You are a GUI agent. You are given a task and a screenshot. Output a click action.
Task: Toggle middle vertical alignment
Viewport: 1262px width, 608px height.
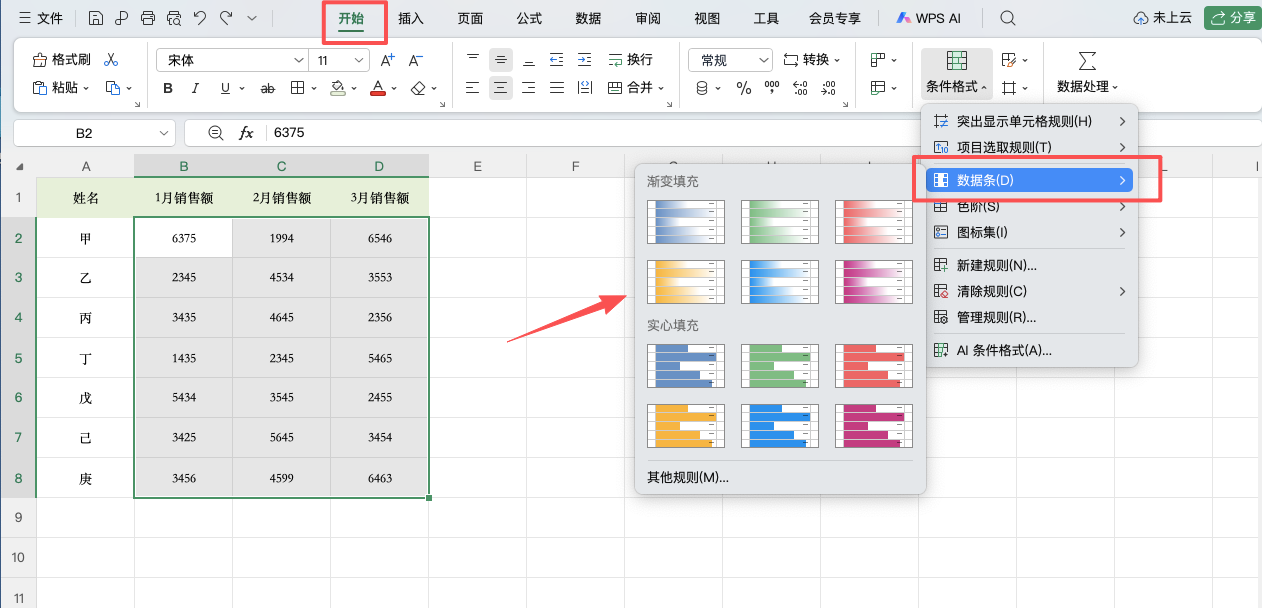point(501,60)
